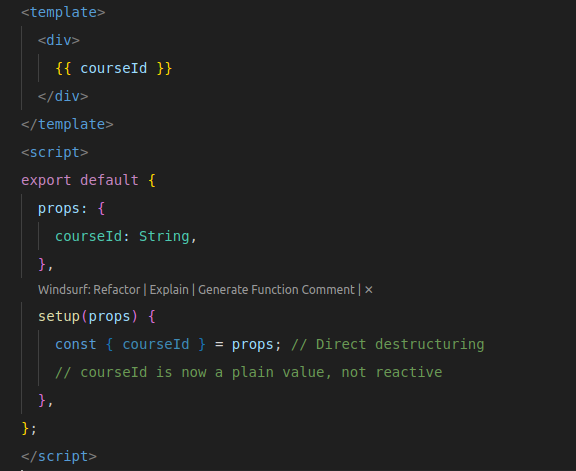This screenshot has width=576, height=471.
Task: Click the closing script tag
Action: (x=59, y=456)
